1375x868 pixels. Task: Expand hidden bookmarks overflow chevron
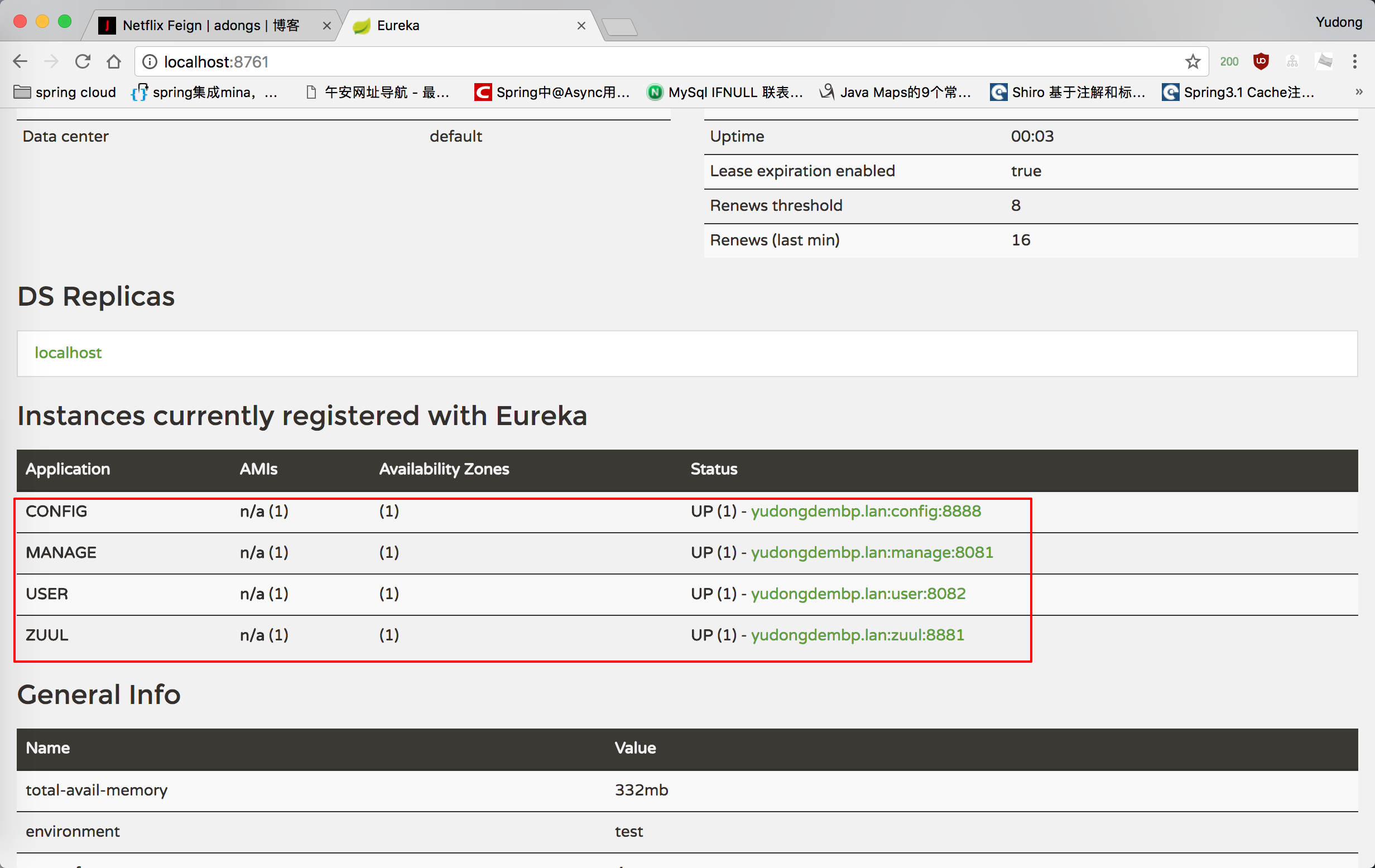[x=1359, y=92]
